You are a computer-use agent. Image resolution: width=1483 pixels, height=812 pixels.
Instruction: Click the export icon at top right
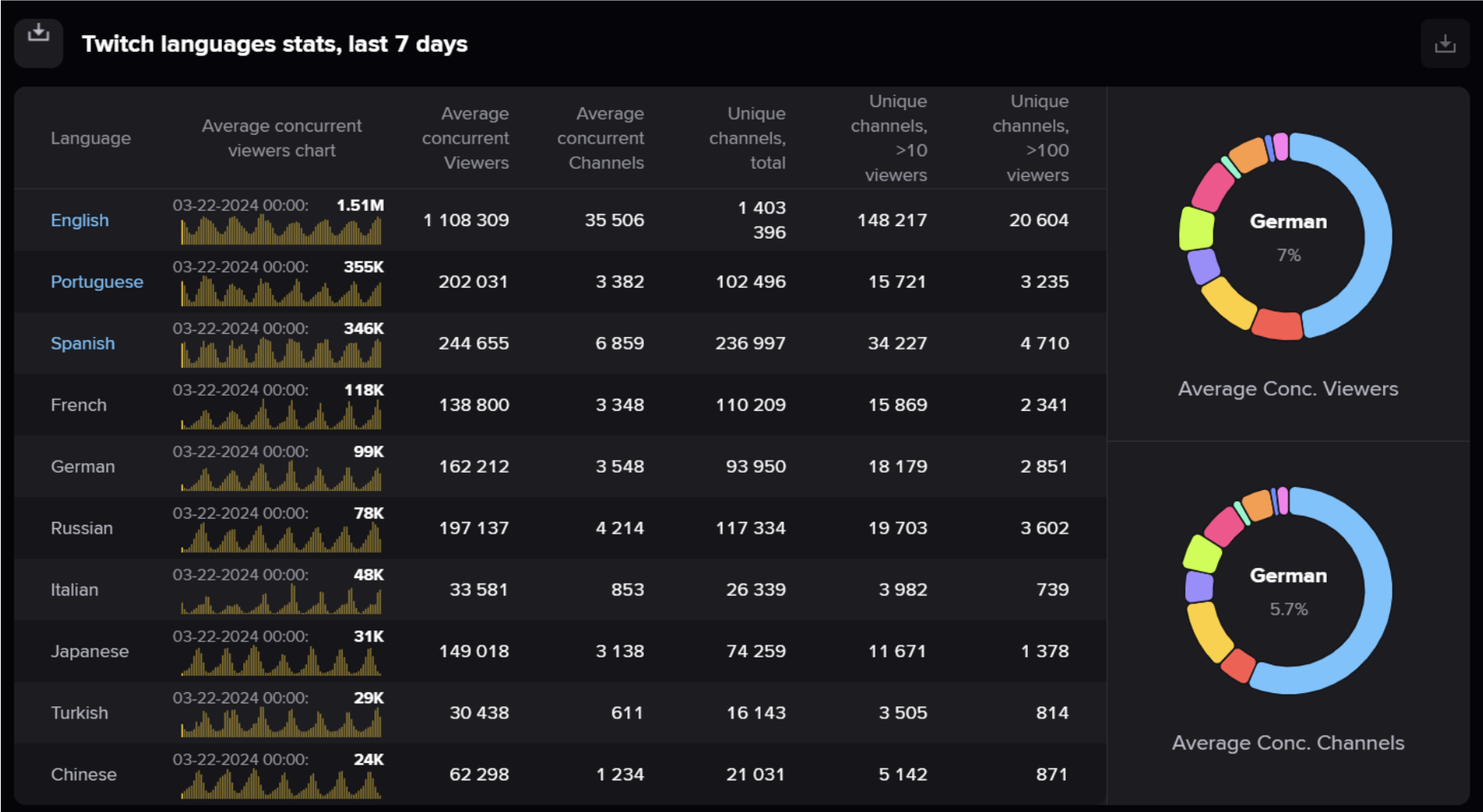tap(1445, 43)
